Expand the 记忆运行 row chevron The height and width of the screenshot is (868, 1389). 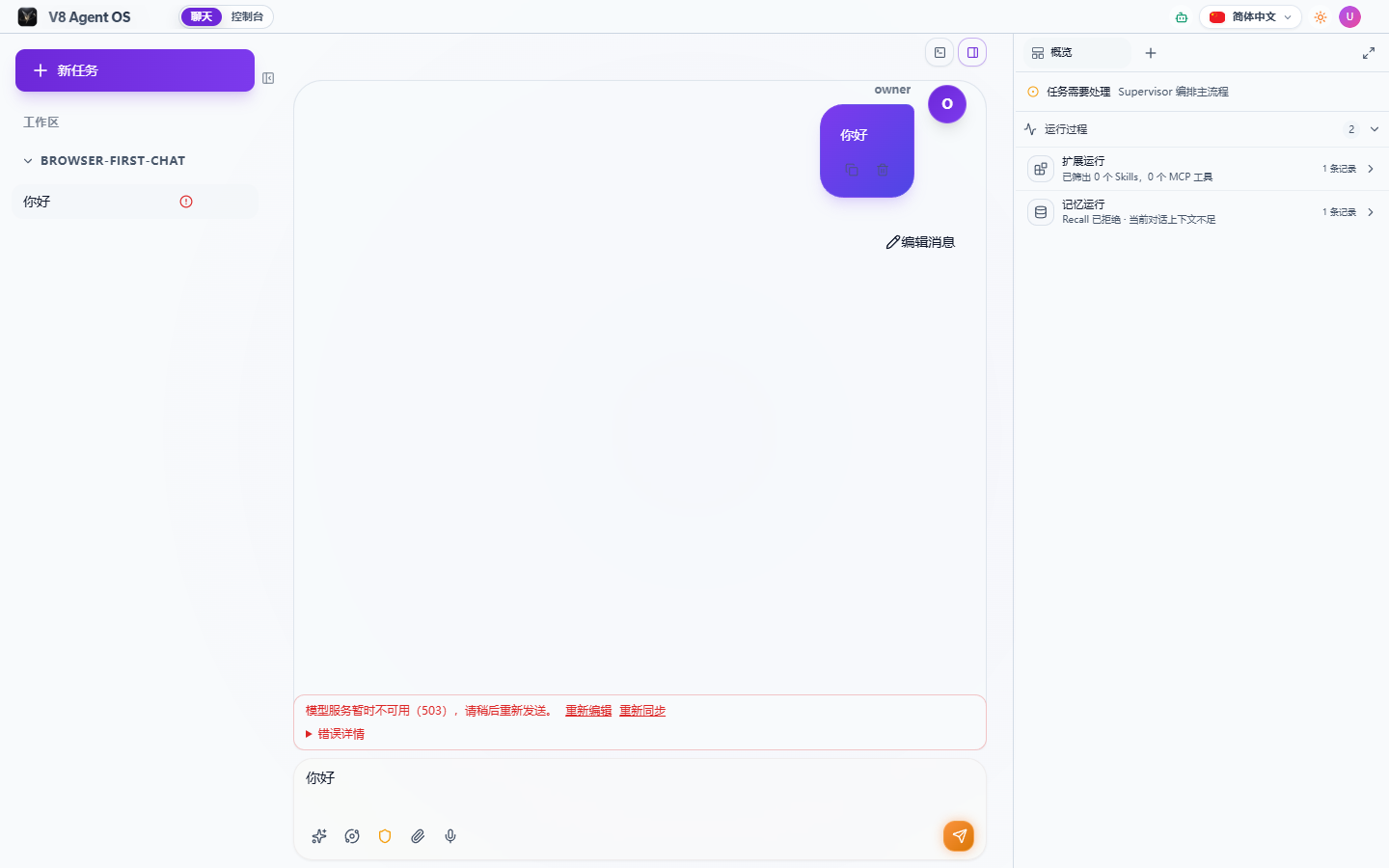(1371, 212)
